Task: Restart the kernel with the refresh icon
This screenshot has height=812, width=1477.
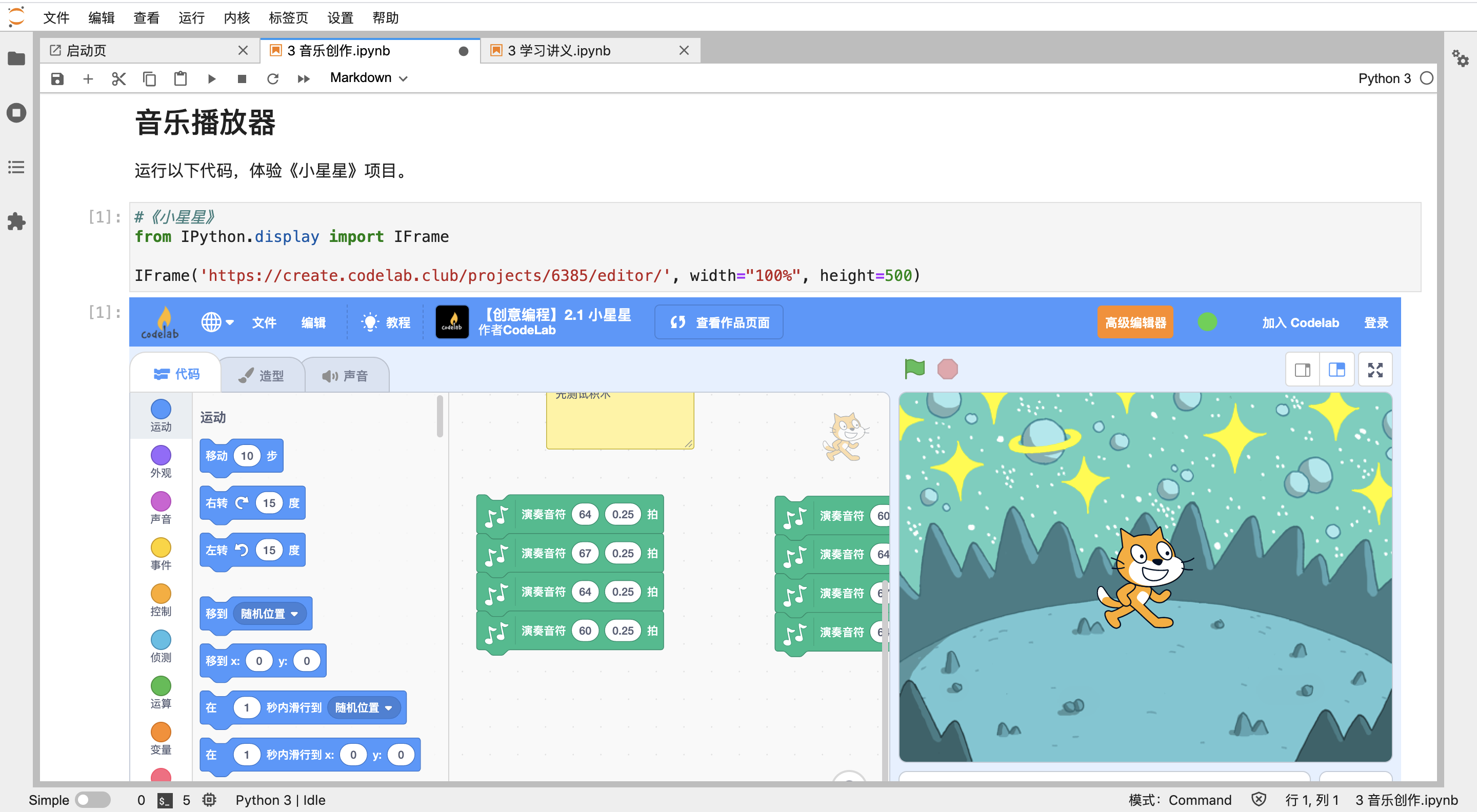Action: [x=273, y=78]
